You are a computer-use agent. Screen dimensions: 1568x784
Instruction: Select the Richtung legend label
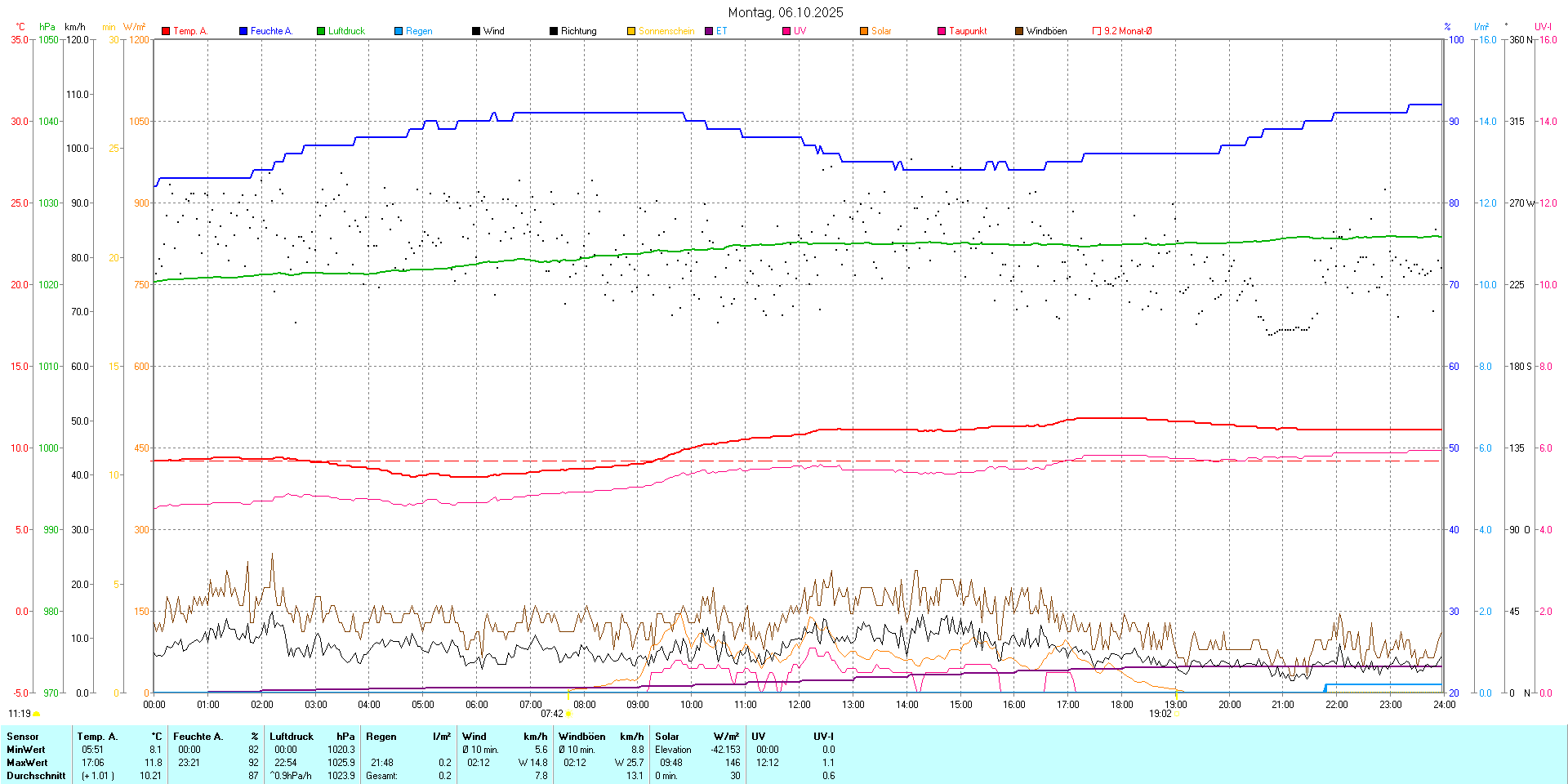[578, 31]
